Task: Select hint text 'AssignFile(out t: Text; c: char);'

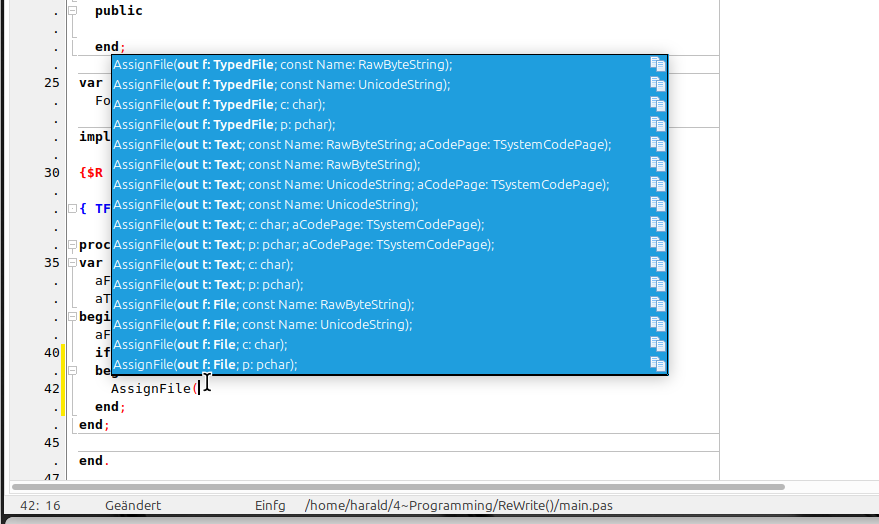Action: (203, 265)
